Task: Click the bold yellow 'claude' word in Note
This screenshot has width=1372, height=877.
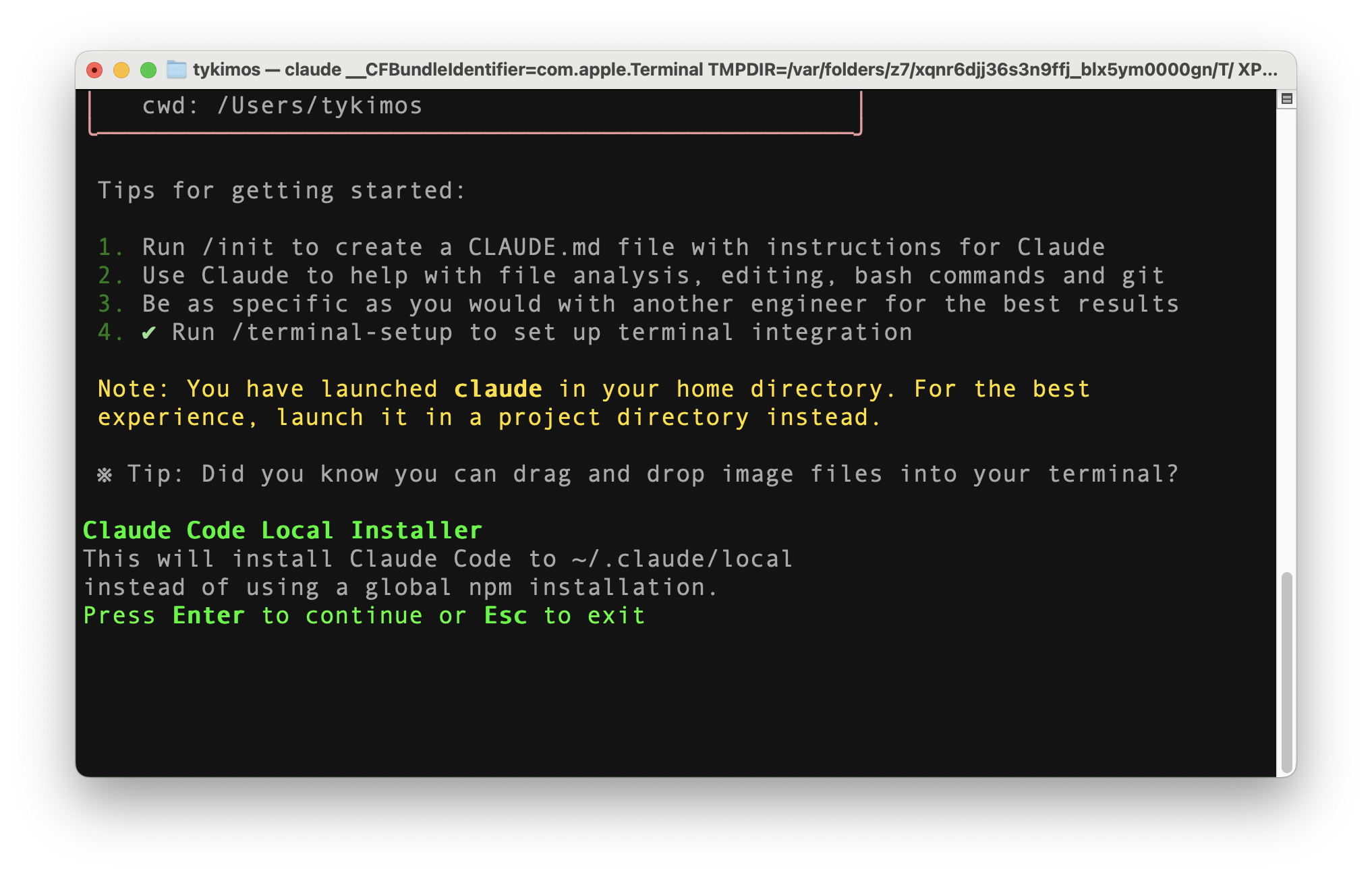Action: click(x=498, y=389)
